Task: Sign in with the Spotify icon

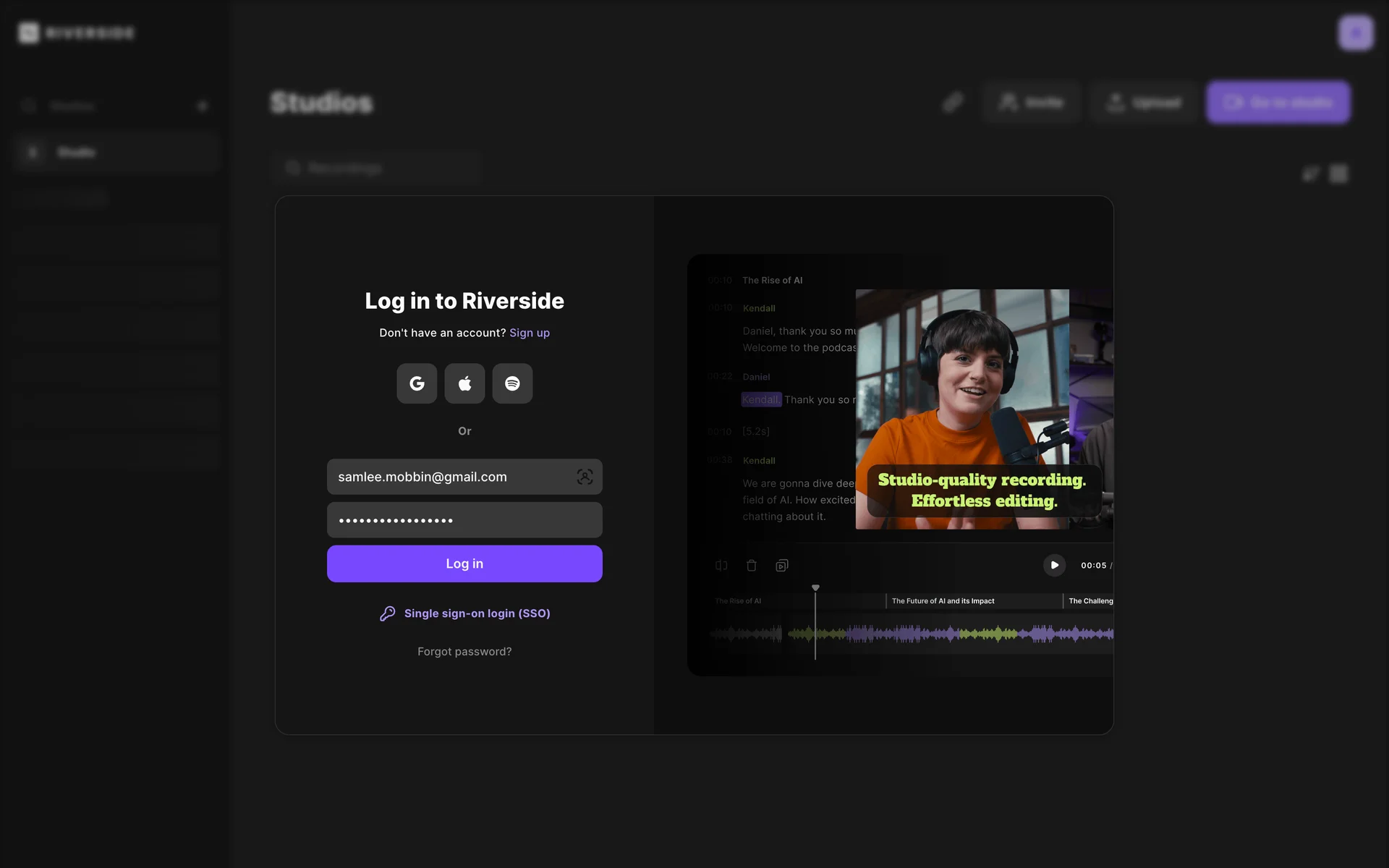Action: pyautogui.click(x=512, y=383)
